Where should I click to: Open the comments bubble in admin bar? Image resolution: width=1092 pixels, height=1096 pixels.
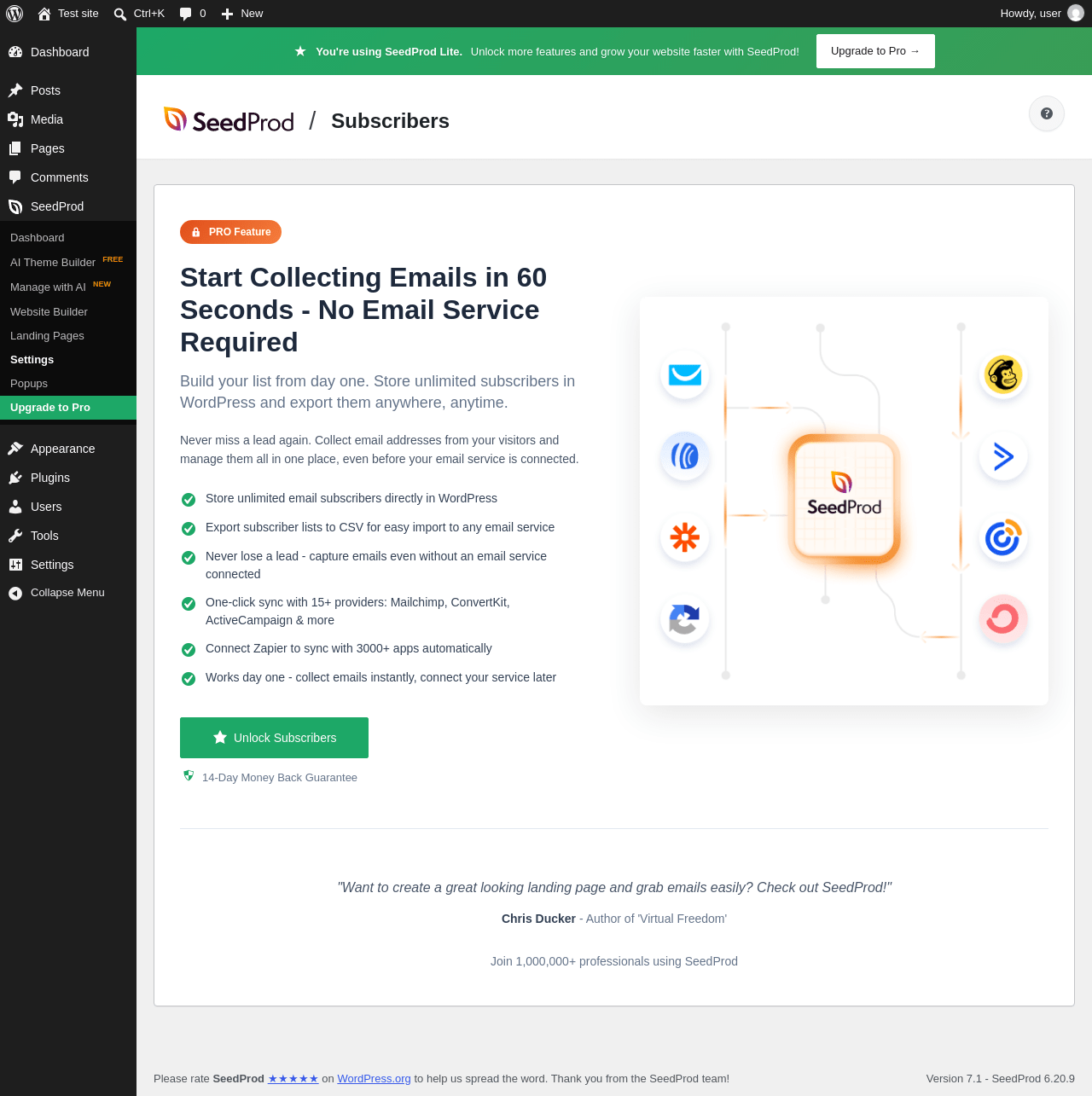point(193,14)
